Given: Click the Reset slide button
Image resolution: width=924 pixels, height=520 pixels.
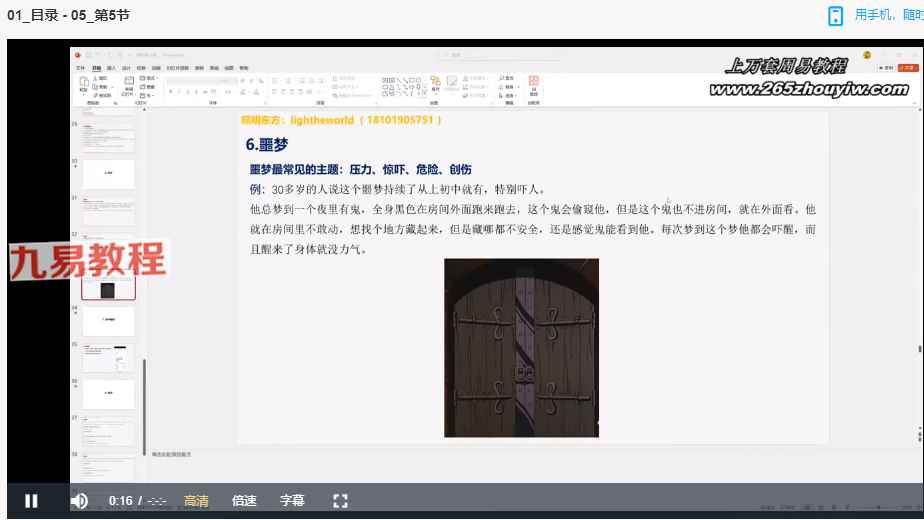Looking at the screenshot, I should click(147, 87).
